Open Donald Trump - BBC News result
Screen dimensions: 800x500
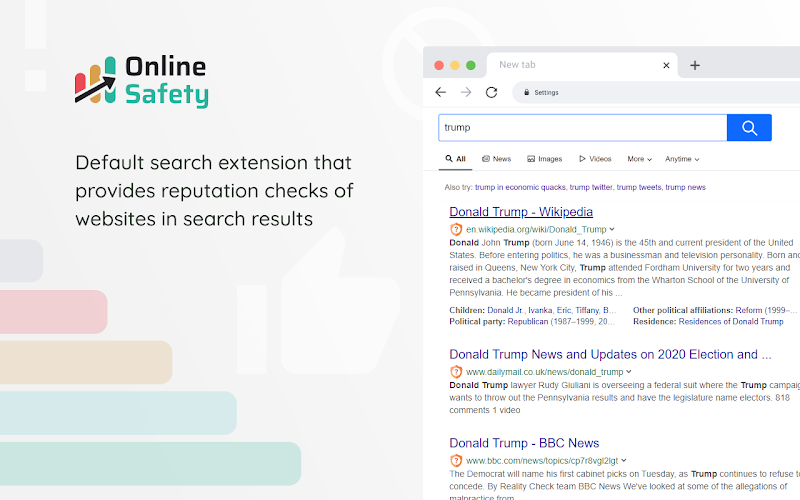click(x=524, y=443)
